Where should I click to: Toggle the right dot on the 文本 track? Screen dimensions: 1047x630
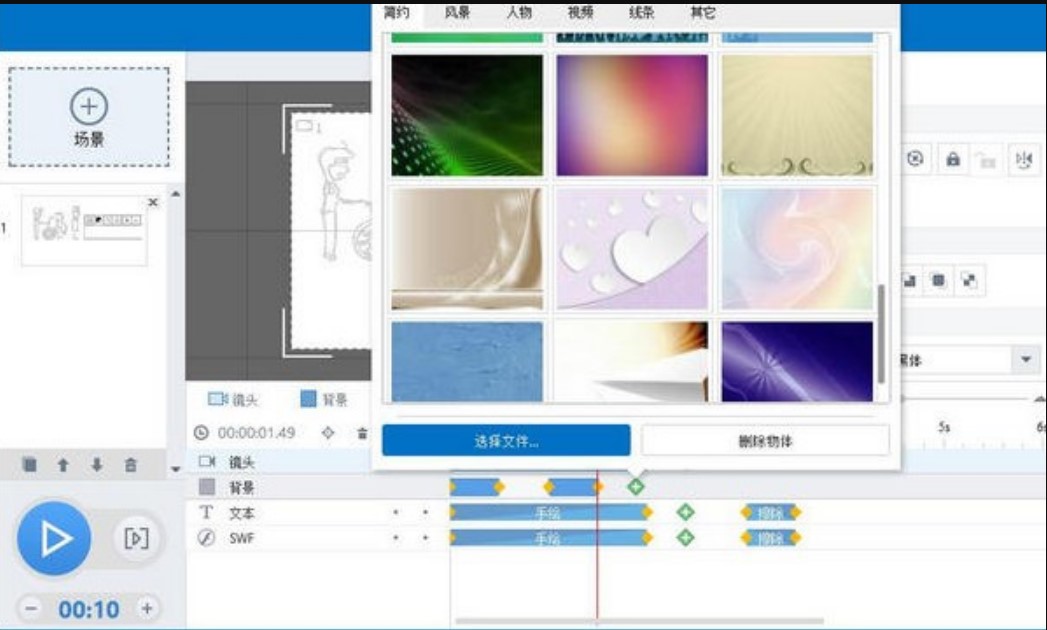coord(425,512)
